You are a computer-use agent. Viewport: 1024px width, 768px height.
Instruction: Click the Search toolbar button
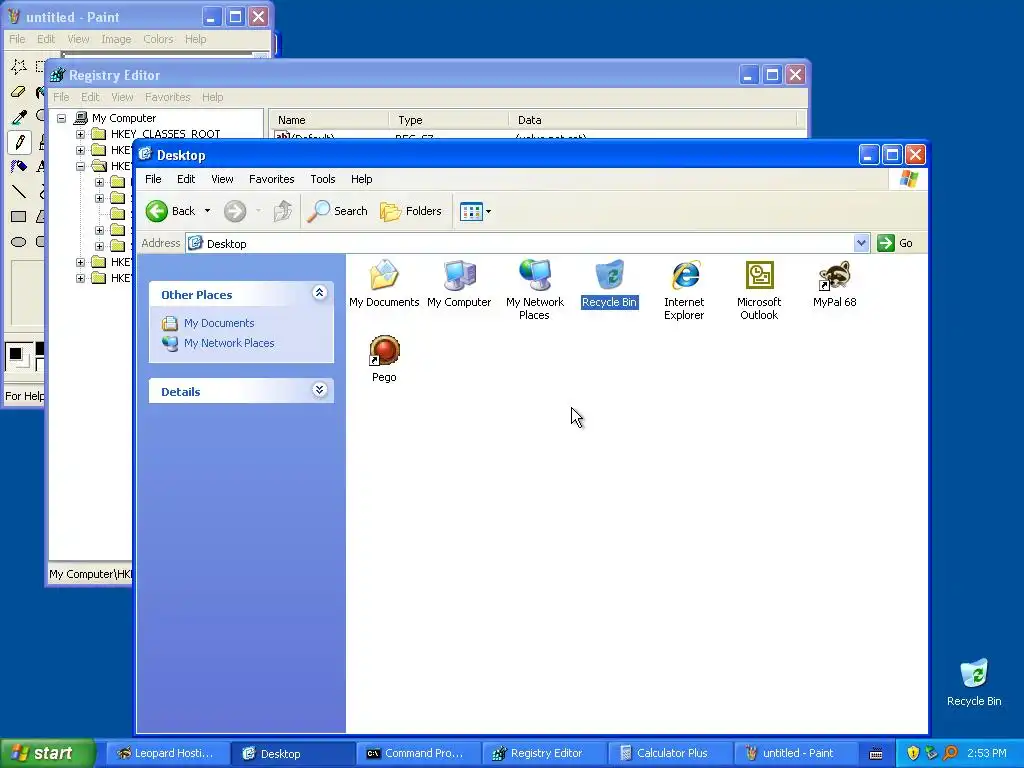[338, 211]
